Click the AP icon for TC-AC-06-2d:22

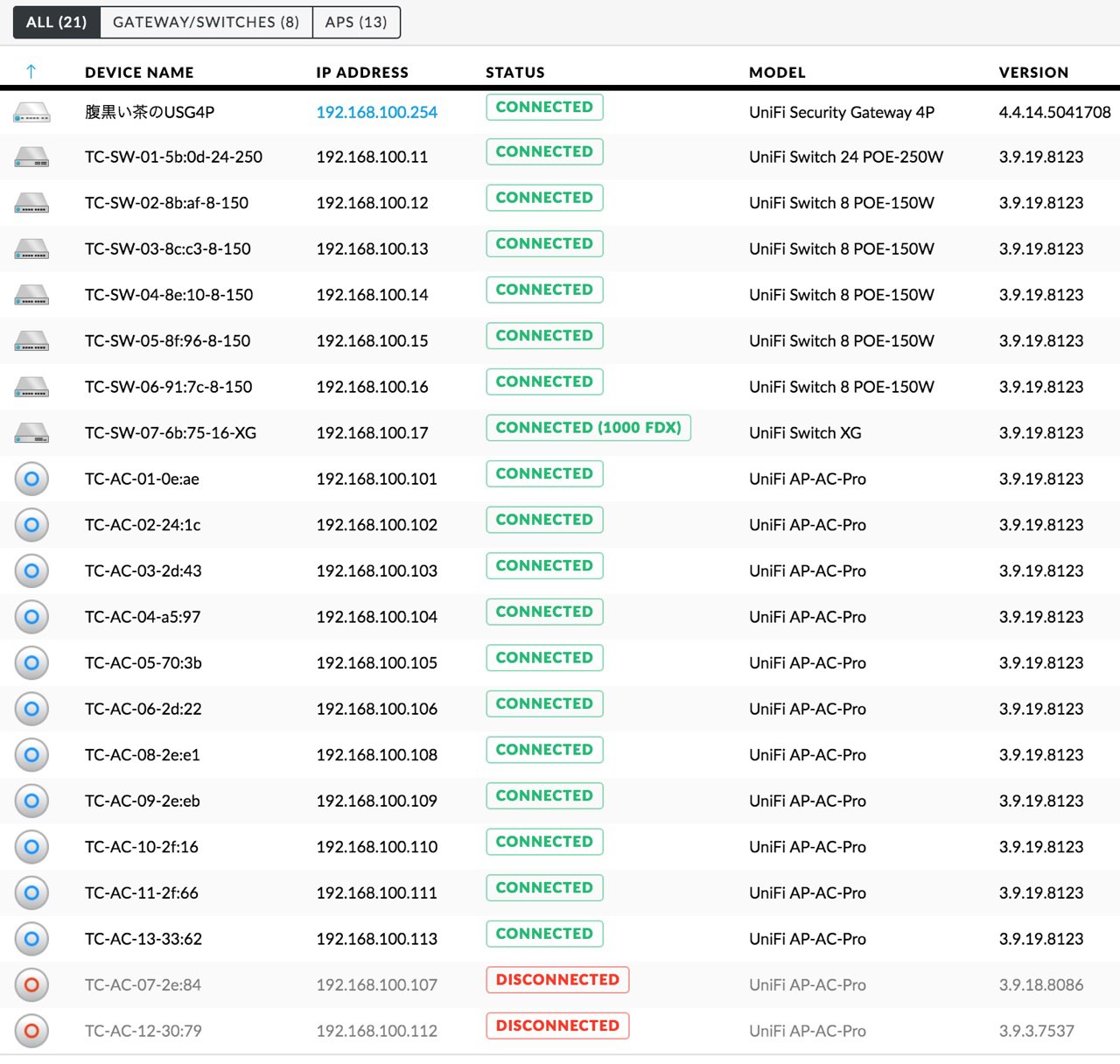click(31, 709)
